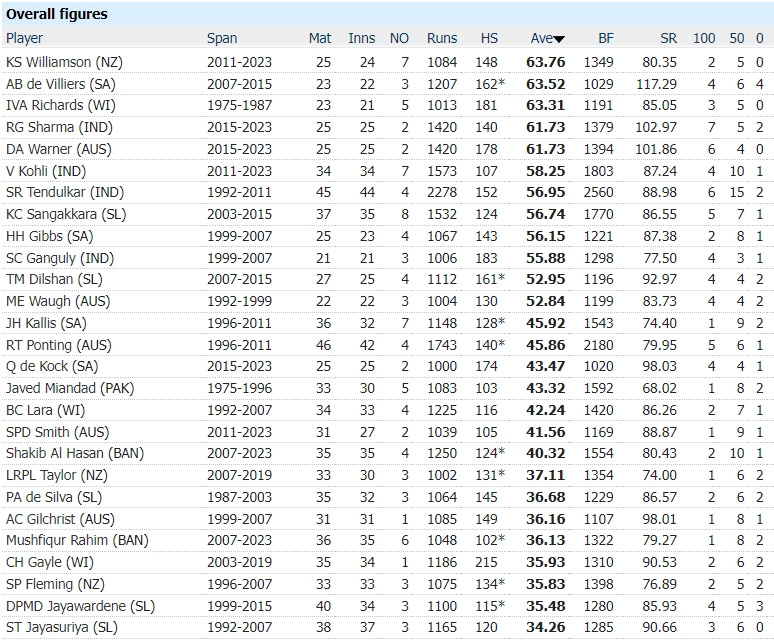Select SP Fleming (NZ) player name

coord(55,584)
